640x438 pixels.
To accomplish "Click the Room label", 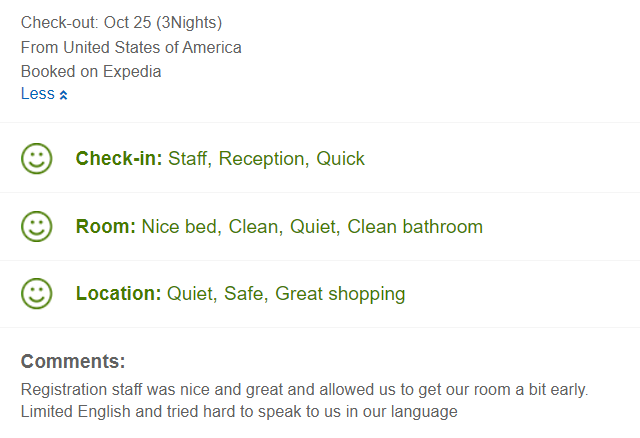I will tap(106, 227).
